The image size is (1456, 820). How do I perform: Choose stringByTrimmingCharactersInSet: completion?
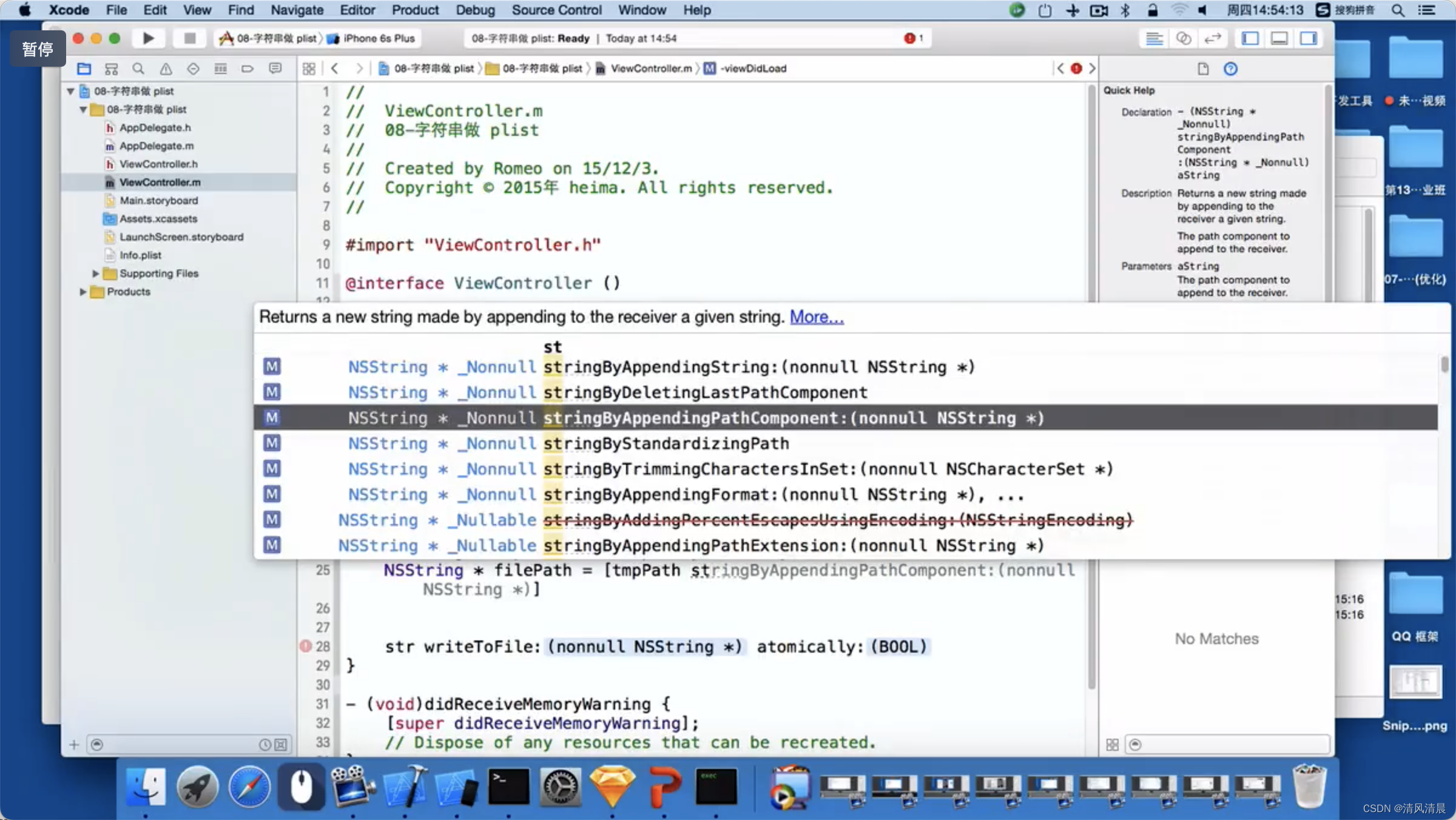click(846, 469)
